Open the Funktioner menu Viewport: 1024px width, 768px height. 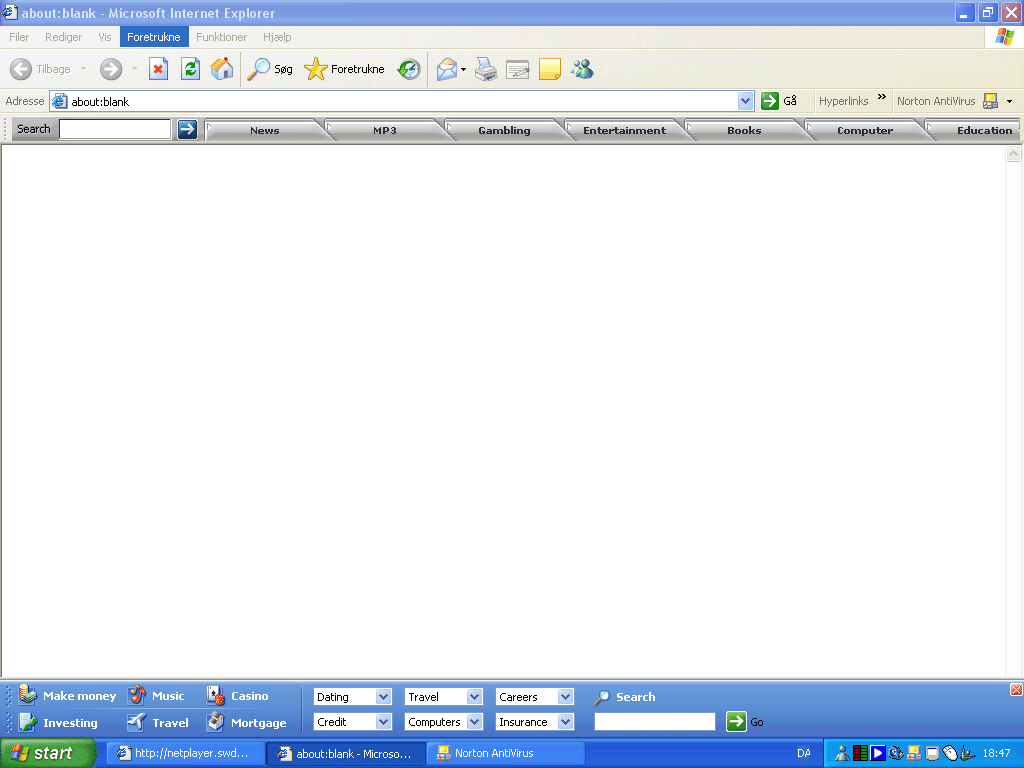coord(221,37)
